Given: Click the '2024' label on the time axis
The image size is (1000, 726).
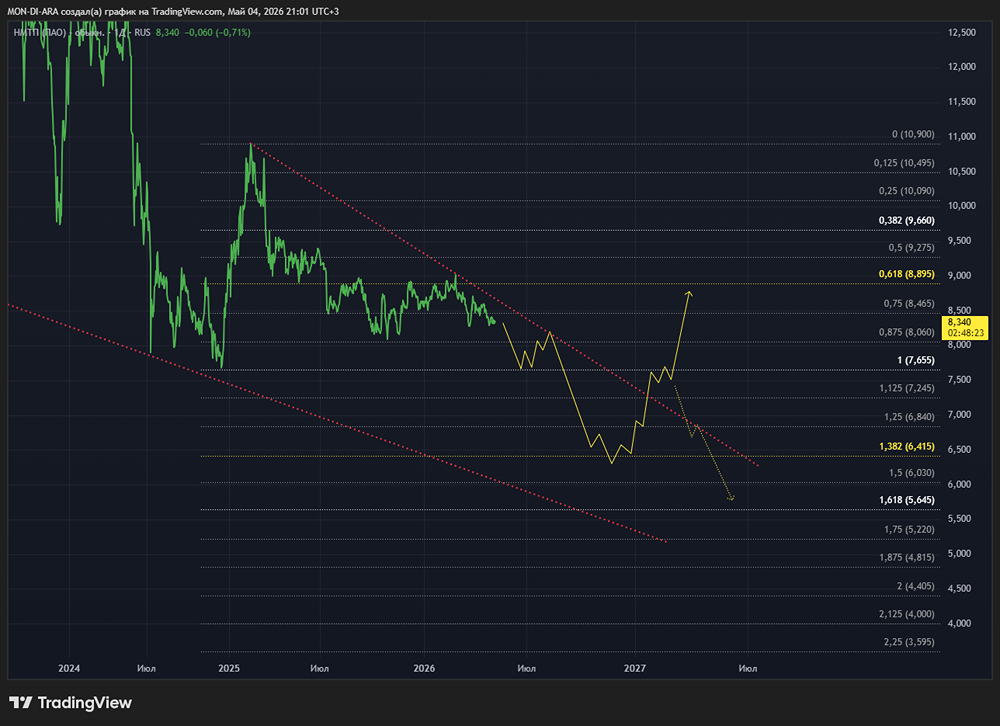Looking at the screenshot, I should click(69, 668).
